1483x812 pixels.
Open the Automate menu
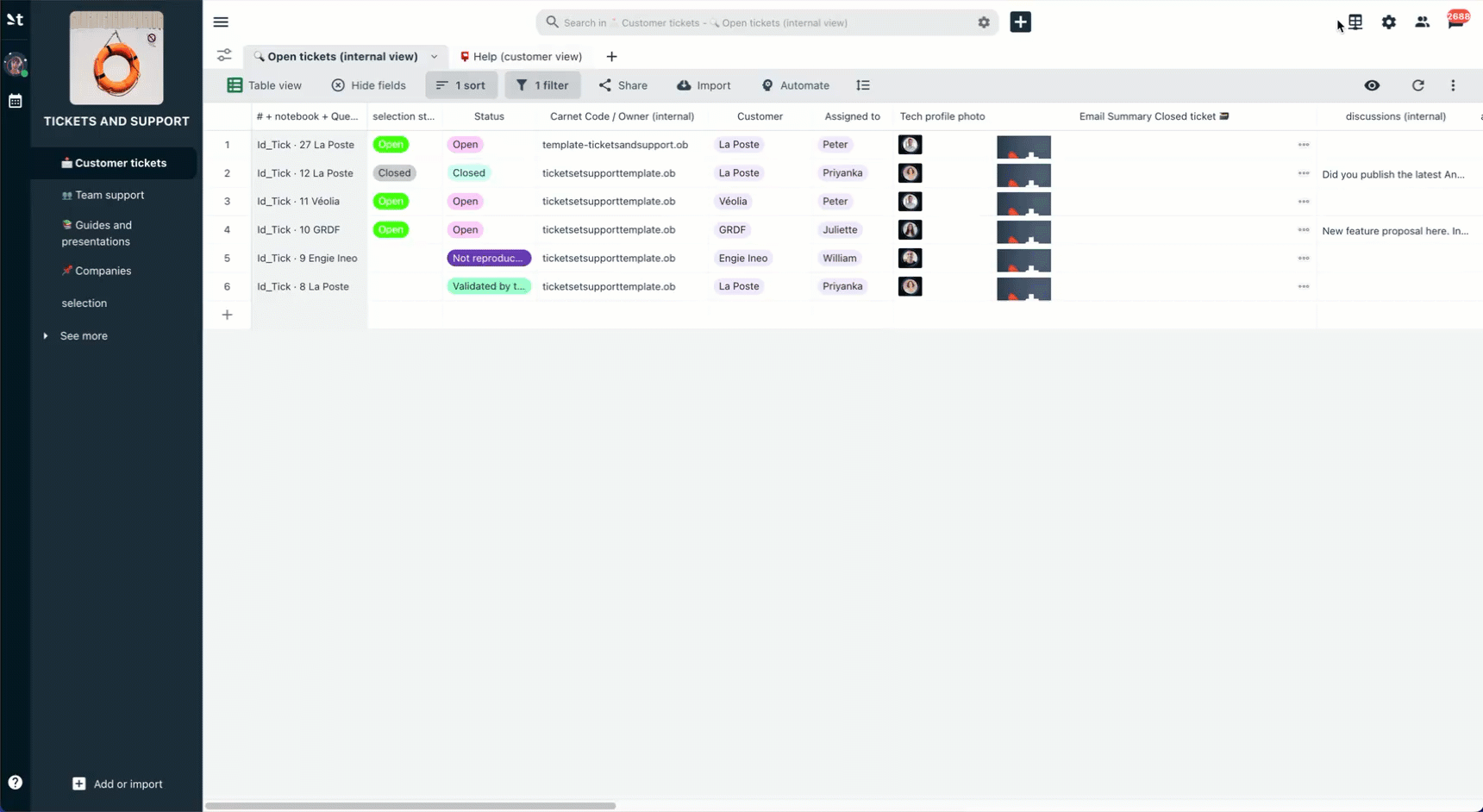796,85
